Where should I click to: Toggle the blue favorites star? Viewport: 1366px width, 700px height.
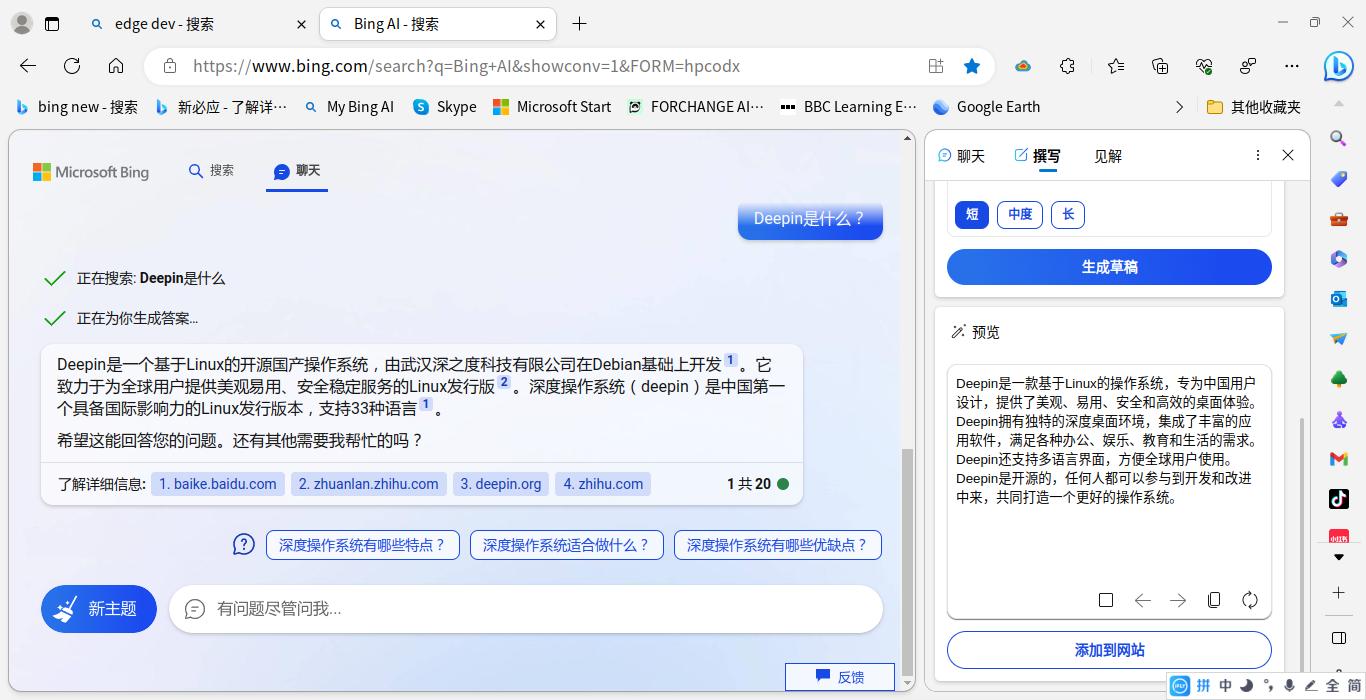tap(972, 66)
